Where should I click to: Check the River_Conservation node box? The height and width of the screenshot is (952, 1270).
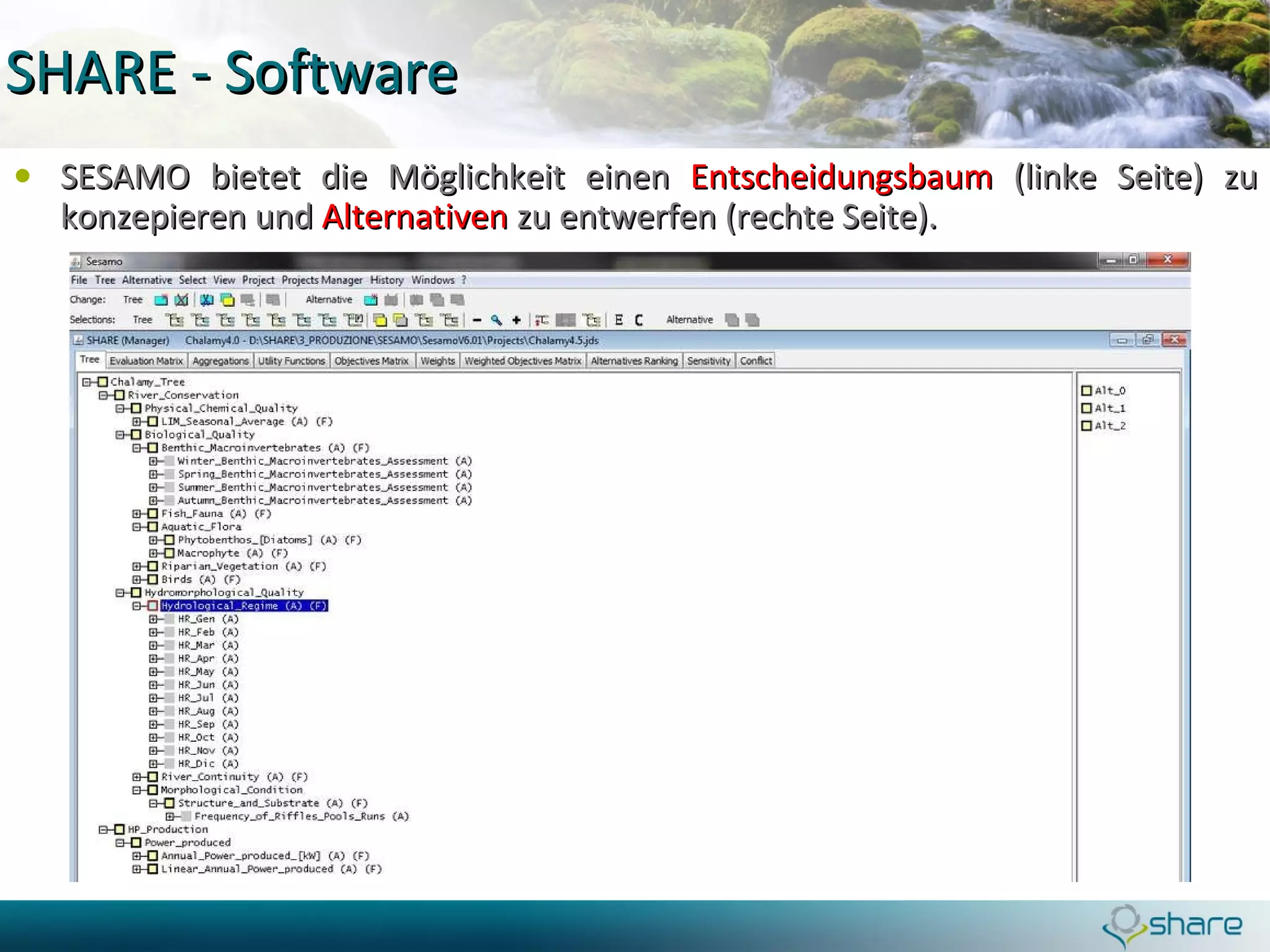point(120,395)
